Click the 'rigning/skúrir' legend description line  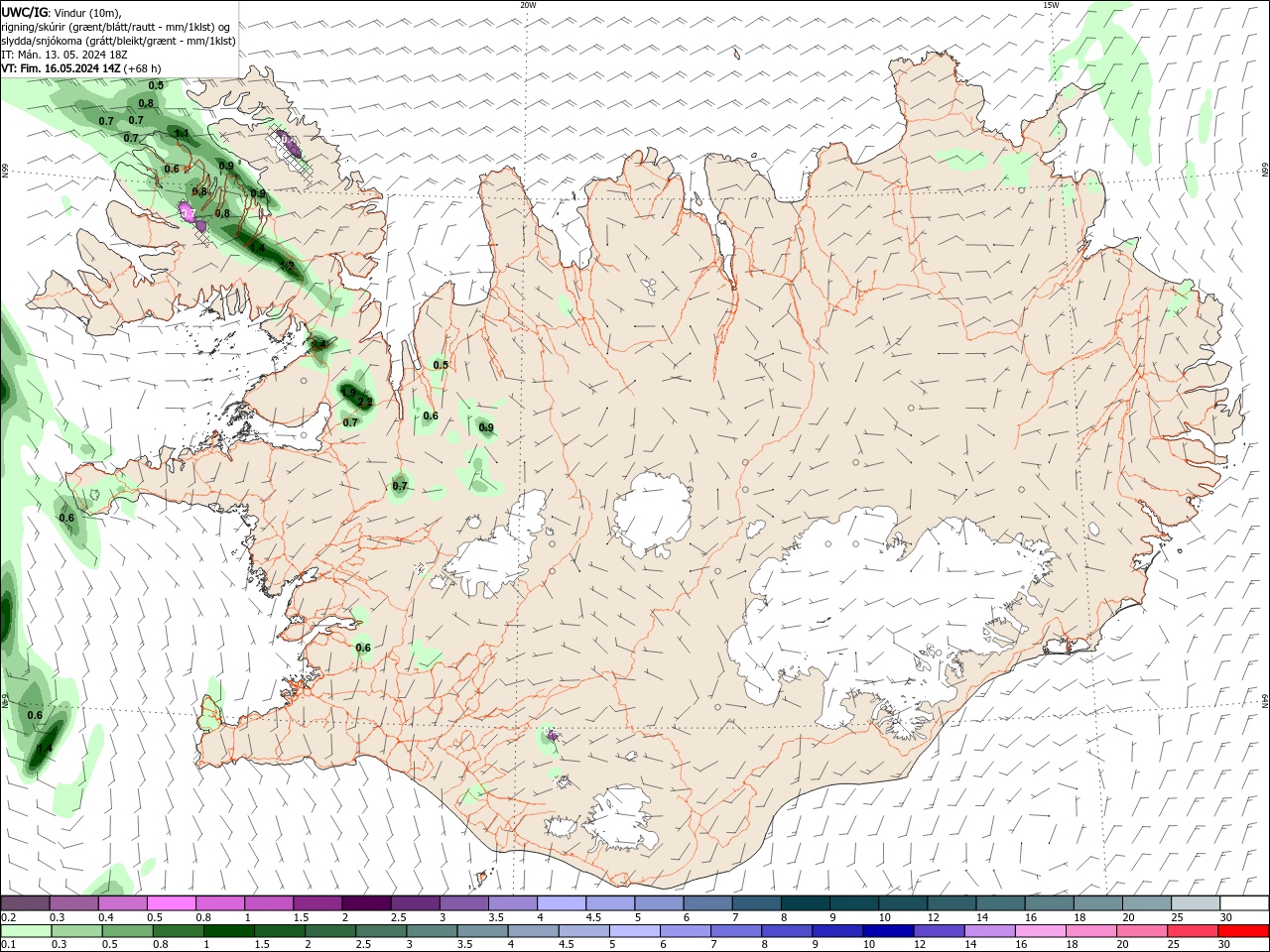[x=116, y=27]
